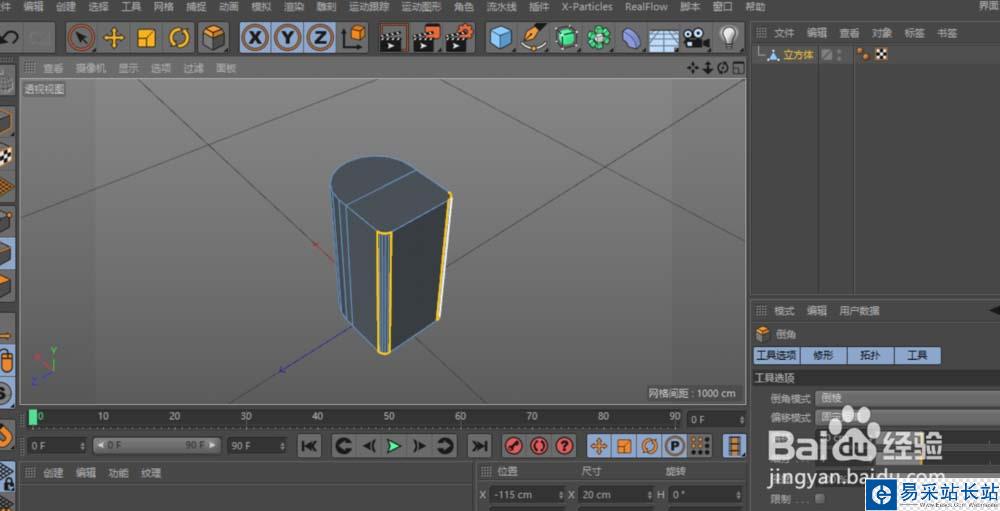Add a Camera object from the toolbar
The image size is (1000, 511).
coord(695,39)
